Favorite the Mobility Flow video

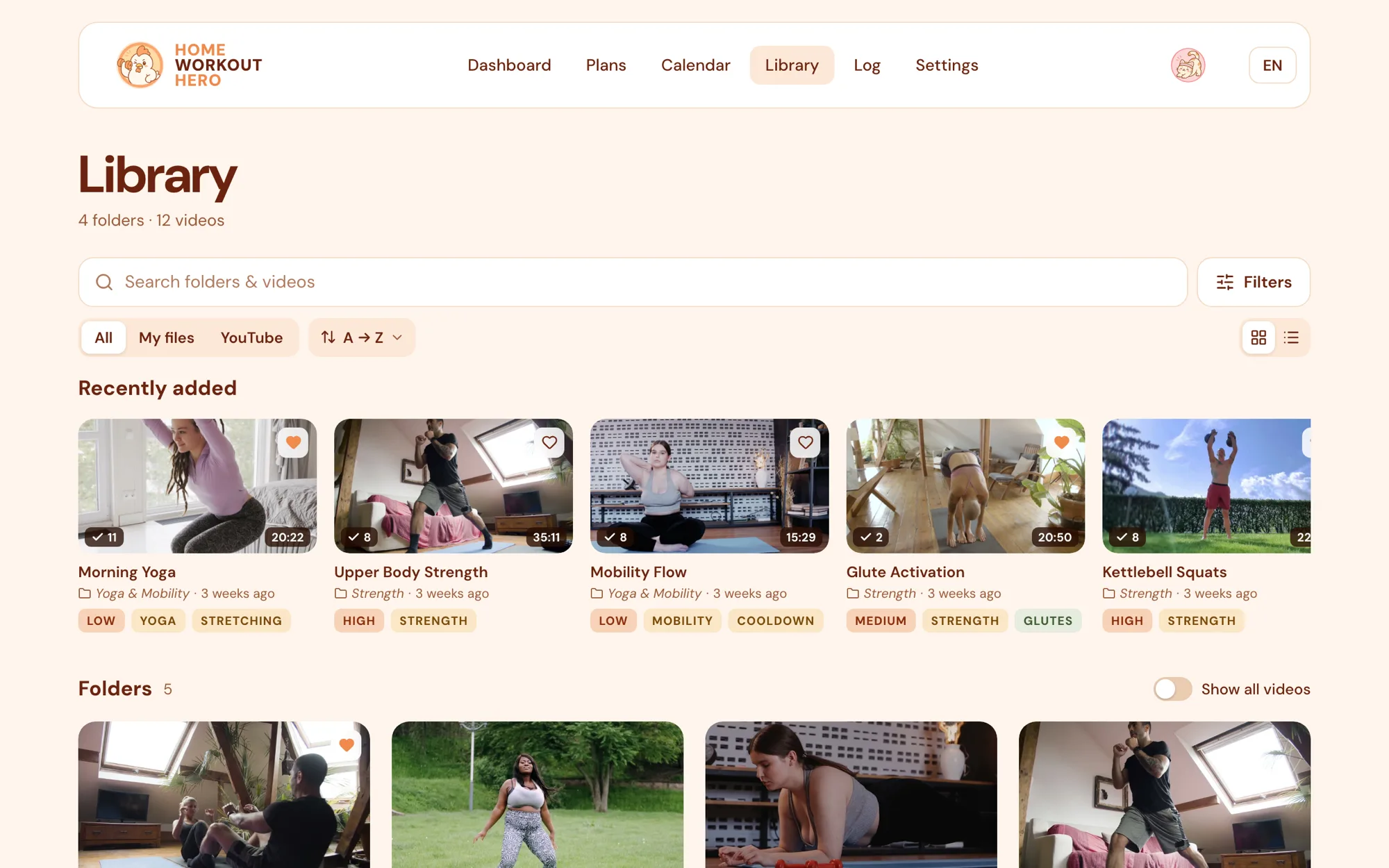point(806,442)
